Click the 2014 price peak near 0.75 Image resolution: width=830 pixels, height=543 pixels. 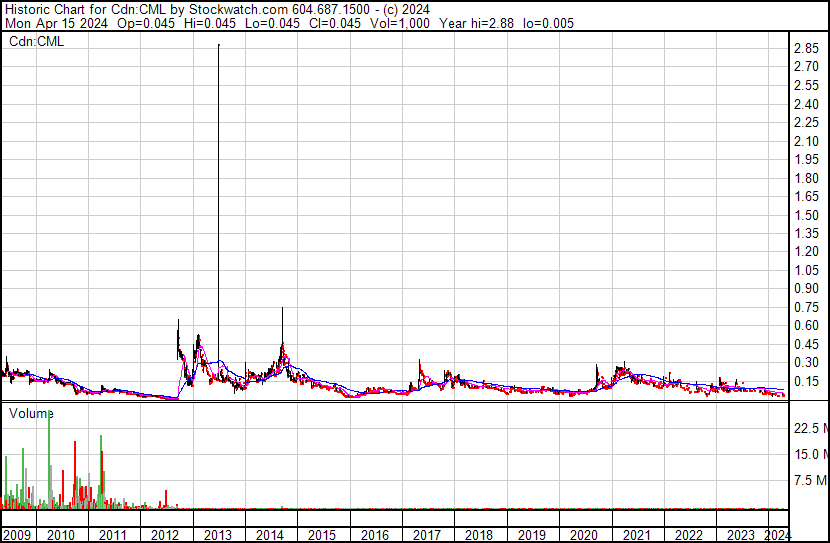point(283,309)
